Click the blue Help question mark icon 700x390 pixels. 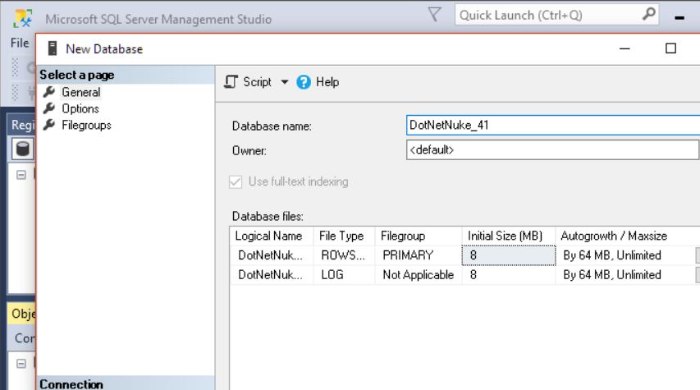pos(304,82)
